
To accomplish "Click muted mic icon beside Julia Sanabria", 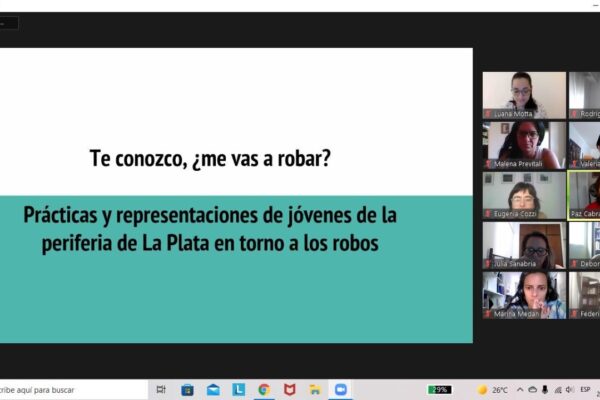I will (488, 264).
